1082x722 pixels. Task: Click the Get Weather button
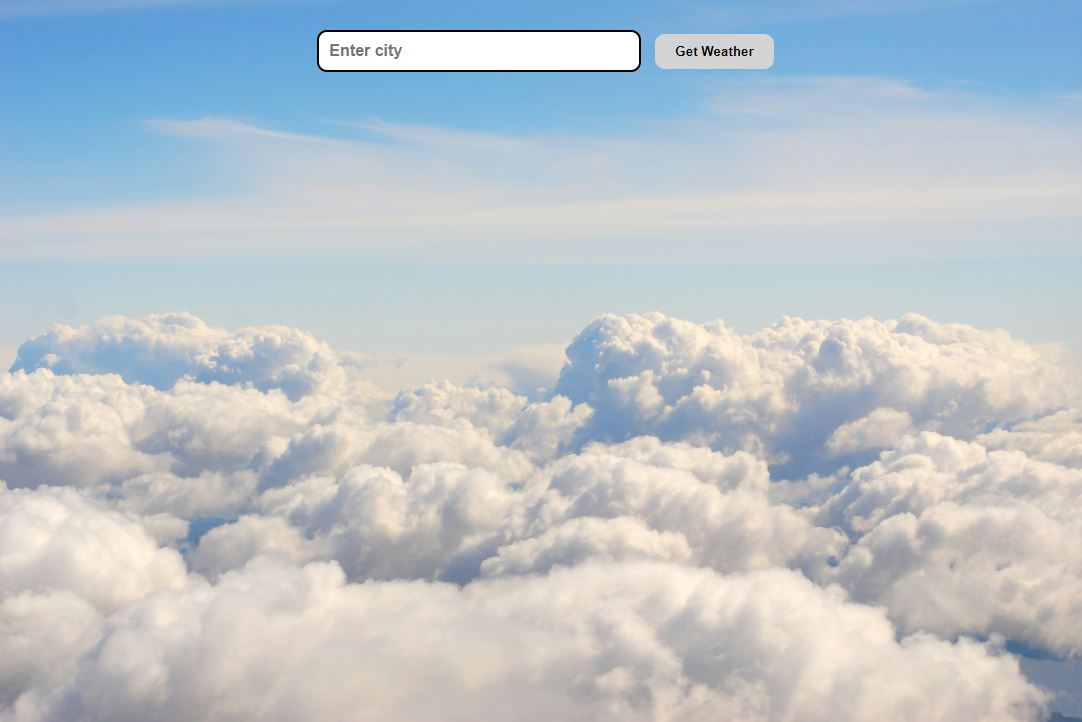pyautogui.click(x=714, y=51)
